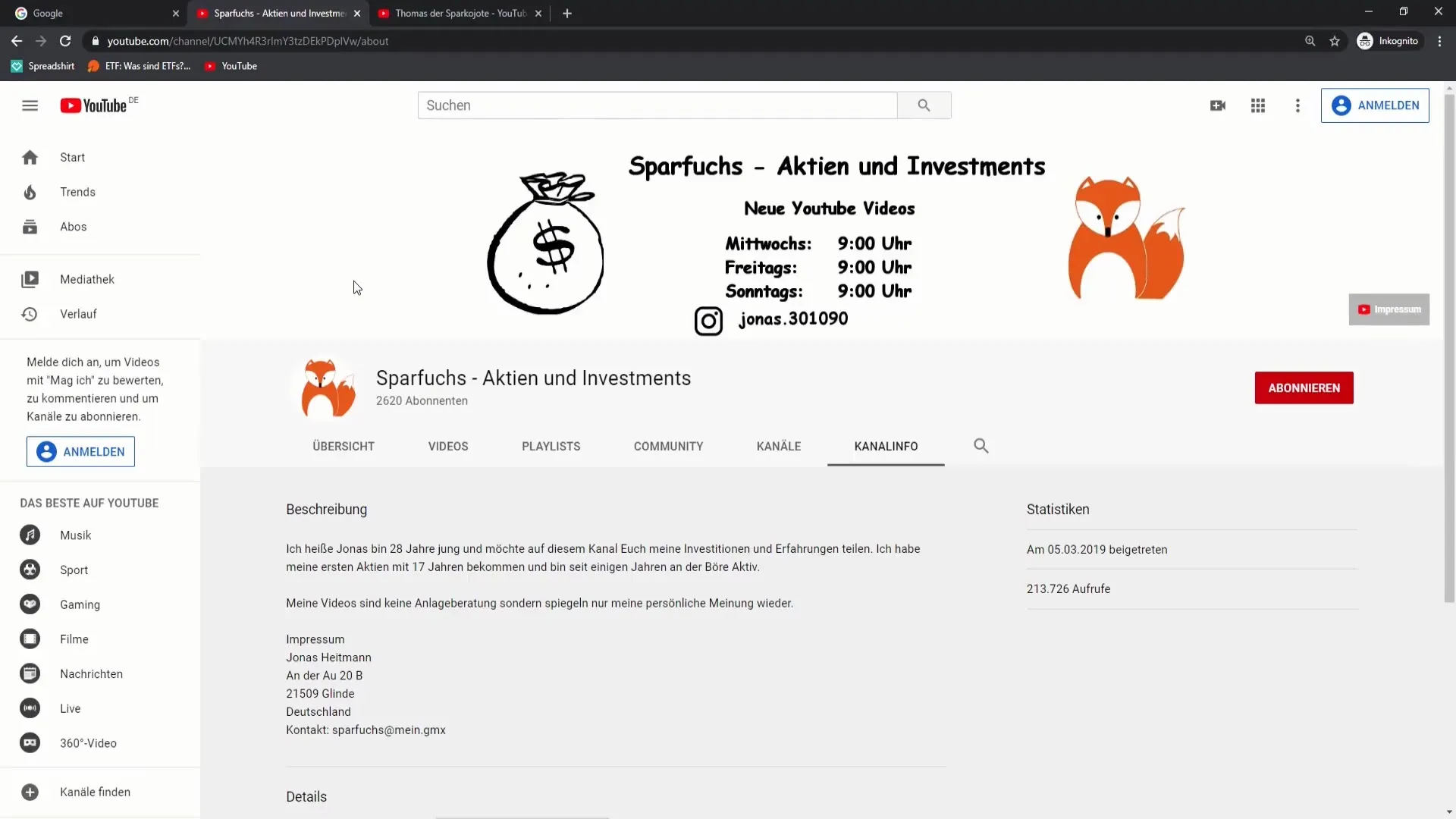Click the Inkognito profile button
The height and width of the screenshot is (819, 1456).
(x=1388, y=41)
